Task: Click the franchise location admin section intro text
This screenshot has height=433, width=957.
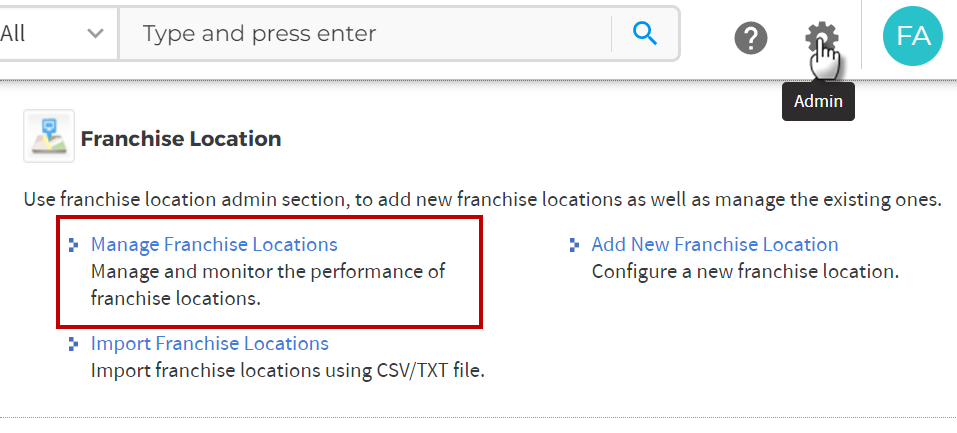Action: click(x=482, y=200)
